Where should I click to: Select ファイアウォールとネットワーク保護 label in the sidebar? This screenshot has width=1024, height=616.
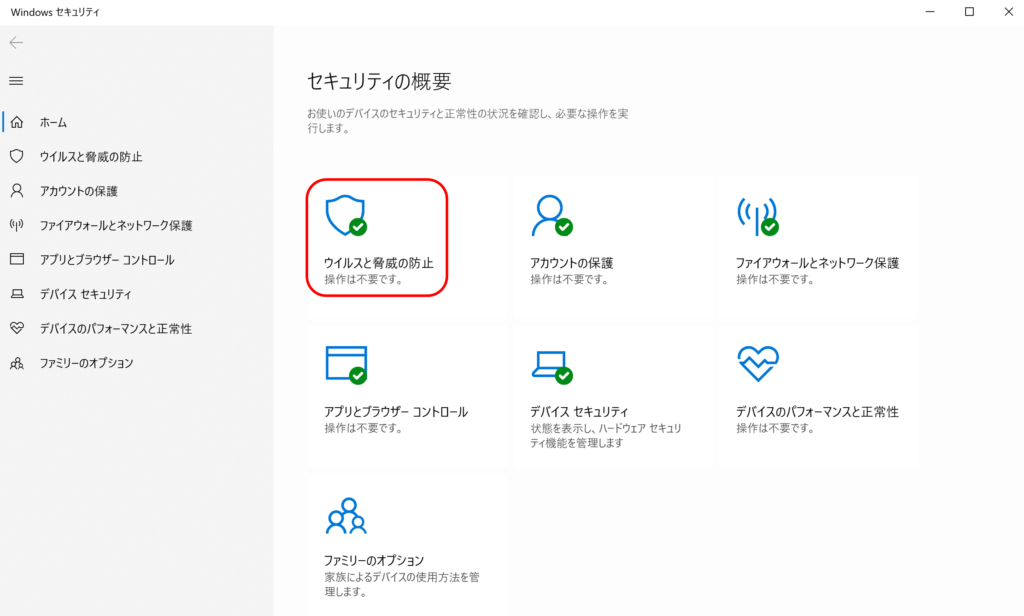(116, 225)
